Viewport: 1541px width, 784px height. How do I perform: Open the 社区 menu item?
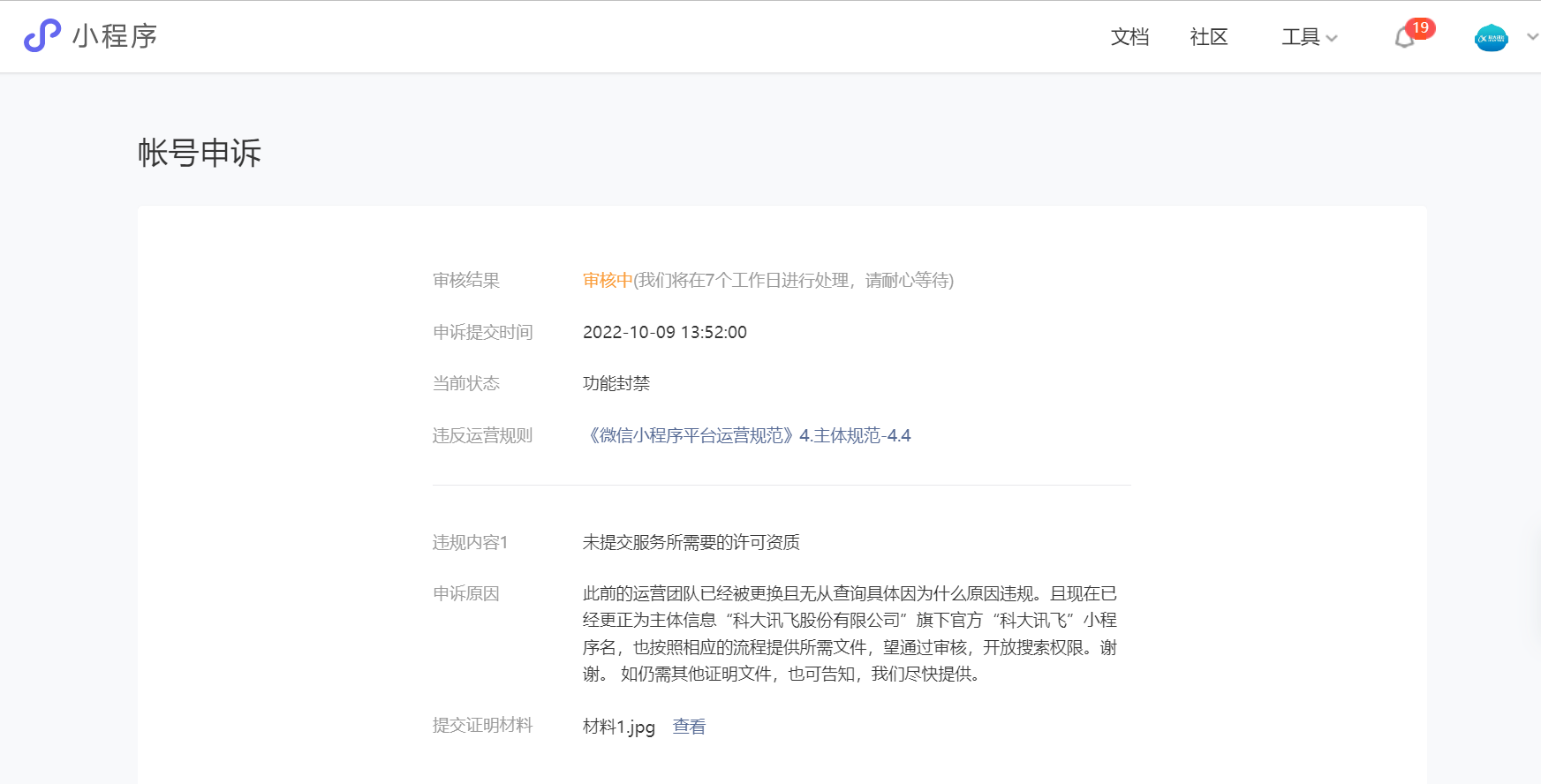(x=1209, y=37)
